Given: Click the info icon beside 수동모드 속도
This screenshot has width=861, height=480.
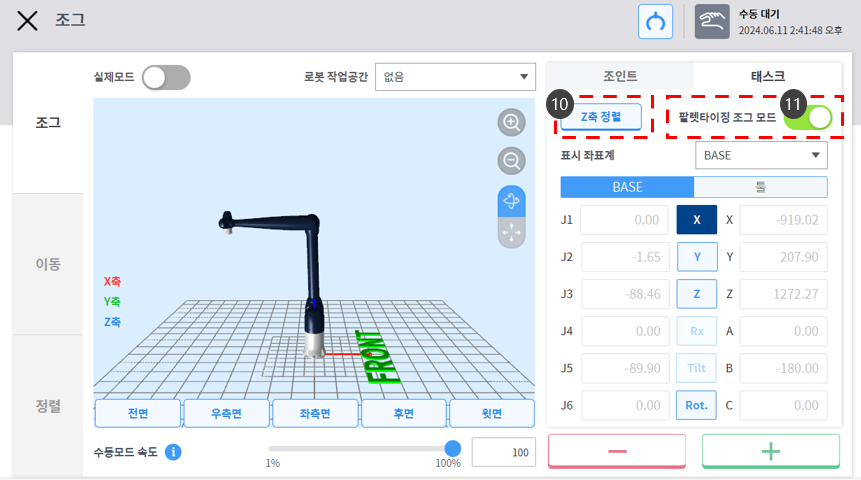Looking at the screenshot, I should coord(173,452).
